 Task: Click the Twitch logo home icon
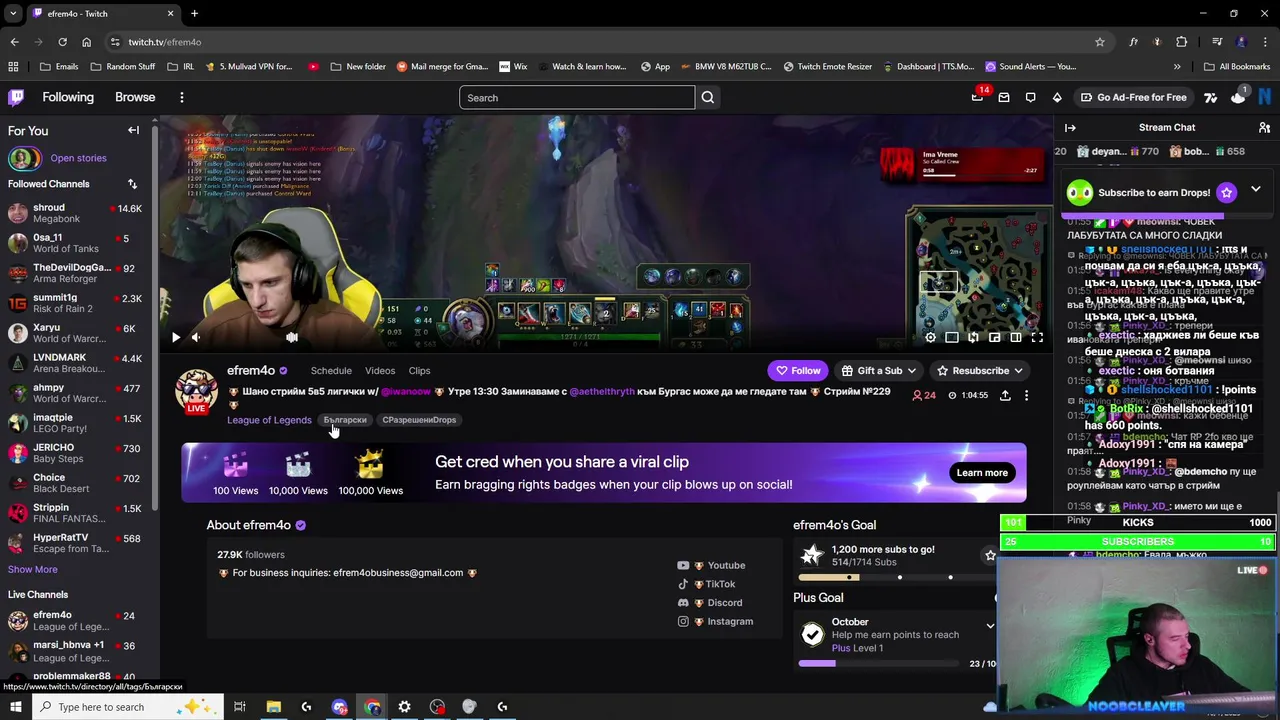click(x=16, y=97)
